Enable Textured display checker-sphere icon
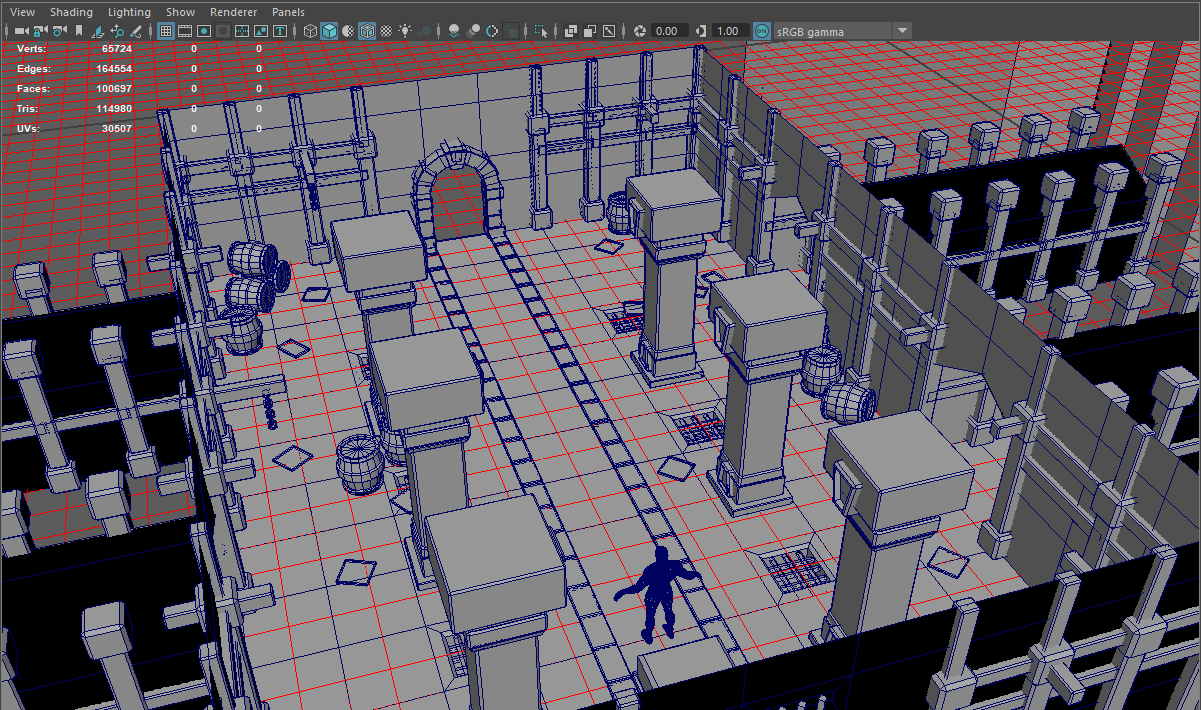 [x=386, y=31]
